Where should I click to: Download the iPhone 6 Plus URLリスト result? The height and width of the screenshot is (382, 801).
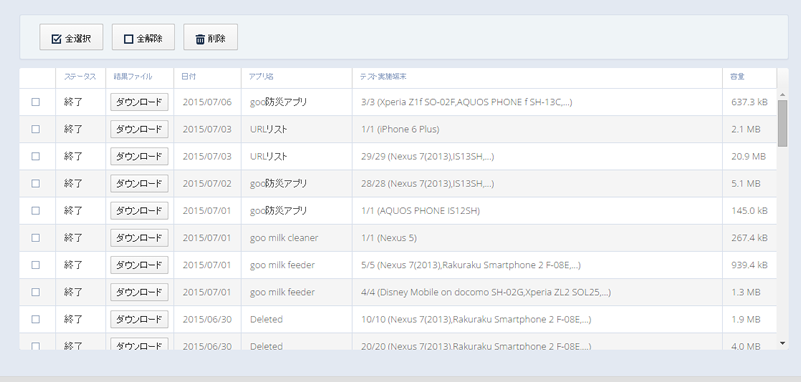tap(139, 129)
